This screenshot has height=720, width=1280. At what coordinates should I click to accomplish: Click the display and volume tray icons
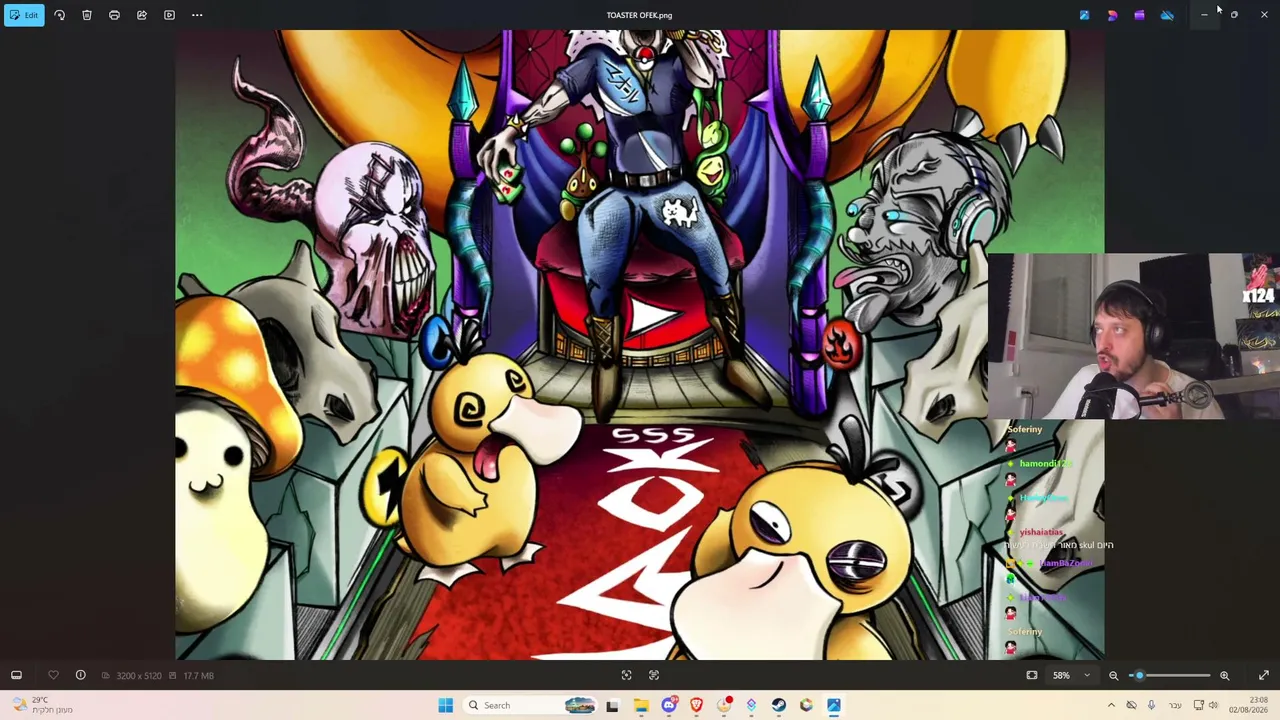[1206, 705]
